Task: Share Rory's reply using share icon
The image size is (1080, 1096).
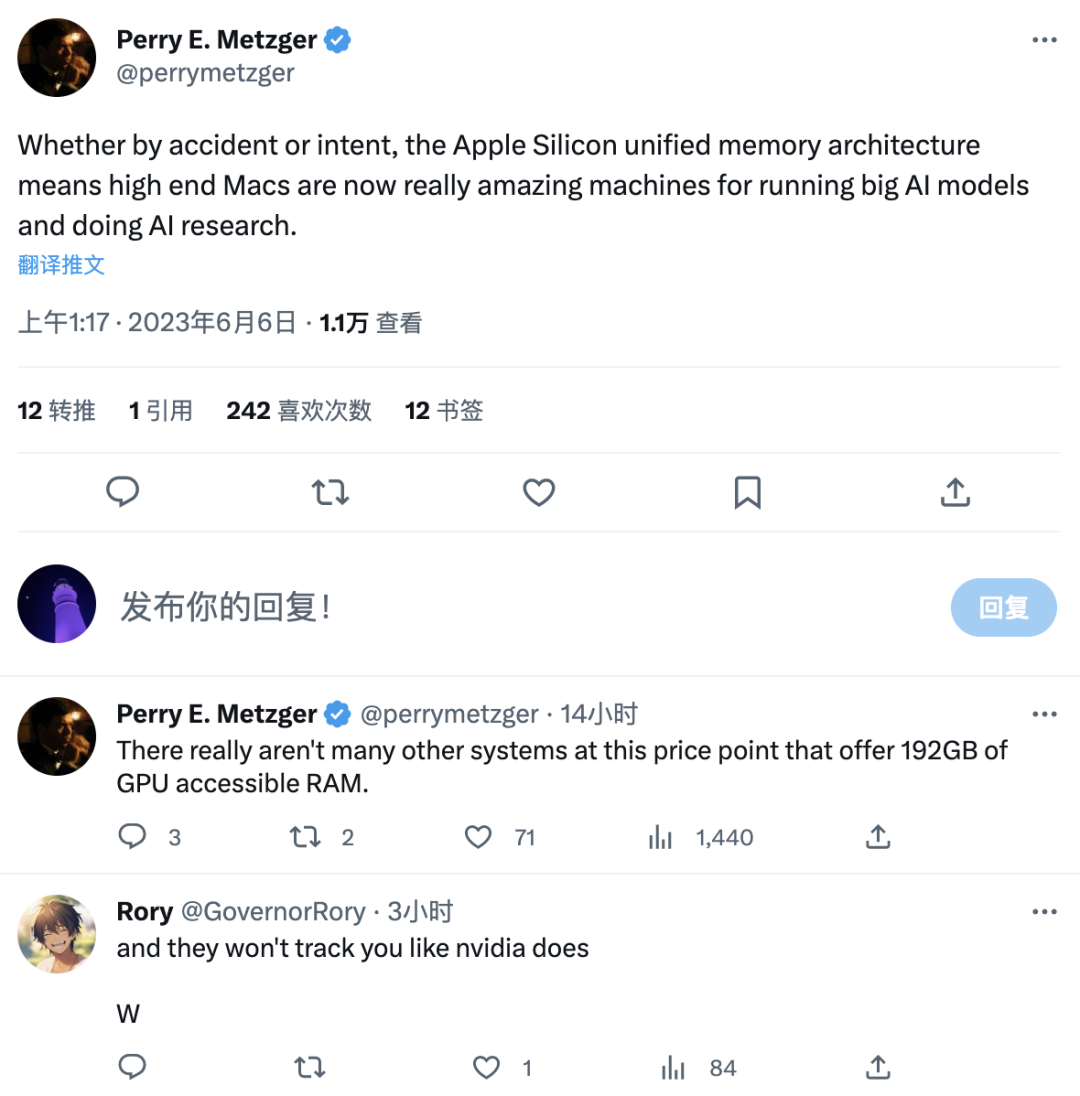Action: [x=878, y=1067]
